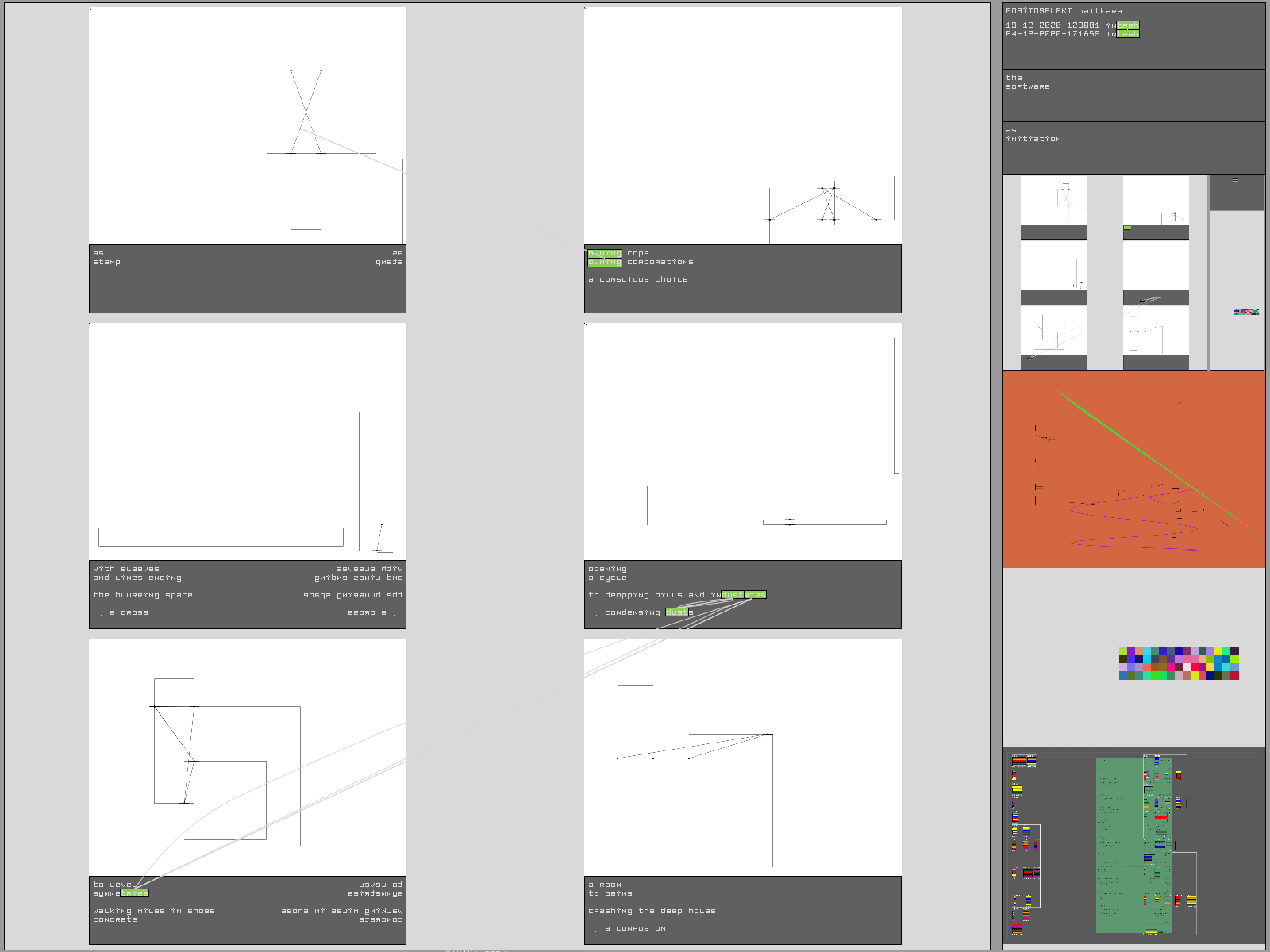Viewport: 1270px width, 952px height.
Task: Select the highlighted "dustries" word fragment
Action: (x=744, y=595)
